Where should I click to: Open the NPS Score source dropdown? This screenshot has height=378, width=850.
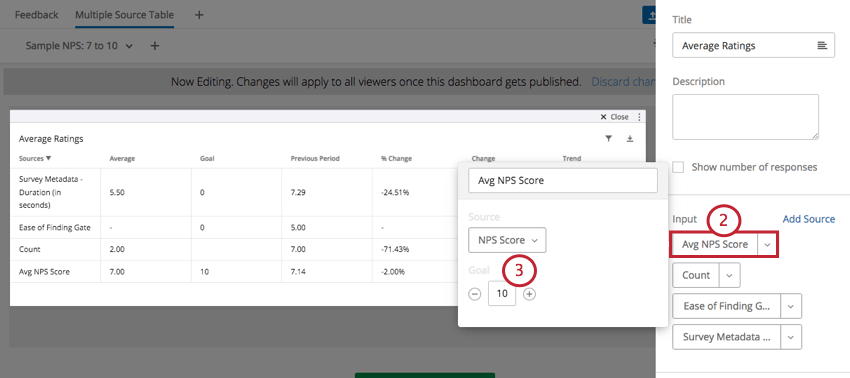(507, 240)
